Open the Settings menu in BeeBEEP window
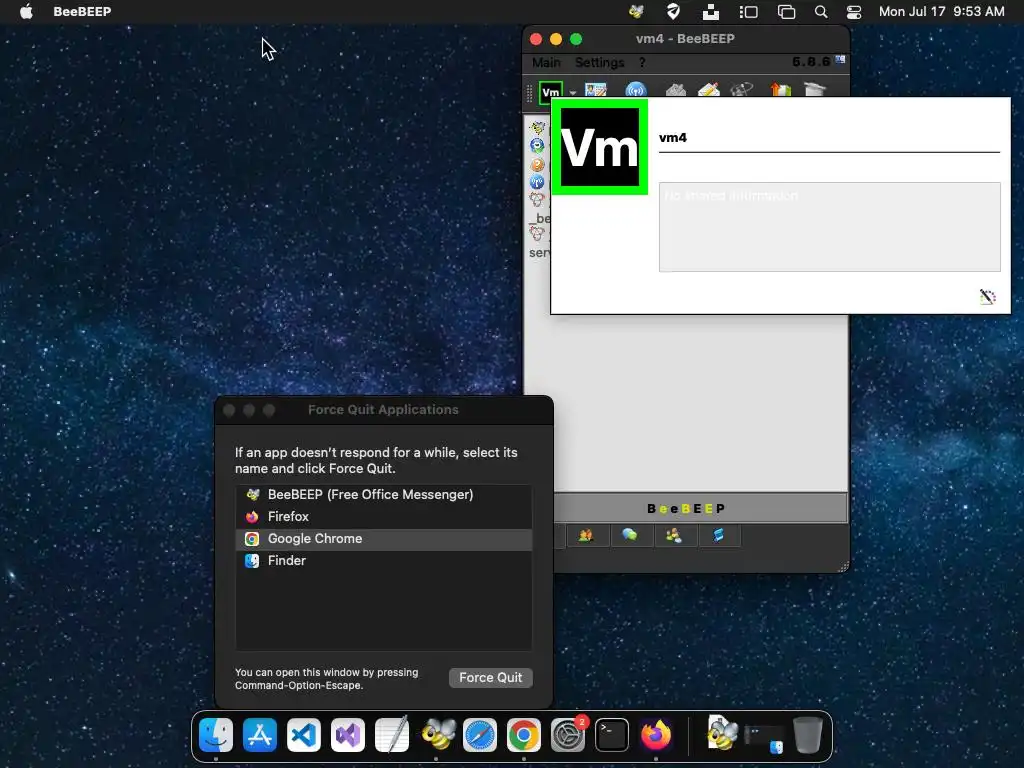1024x768 pixels. [600, 63]
